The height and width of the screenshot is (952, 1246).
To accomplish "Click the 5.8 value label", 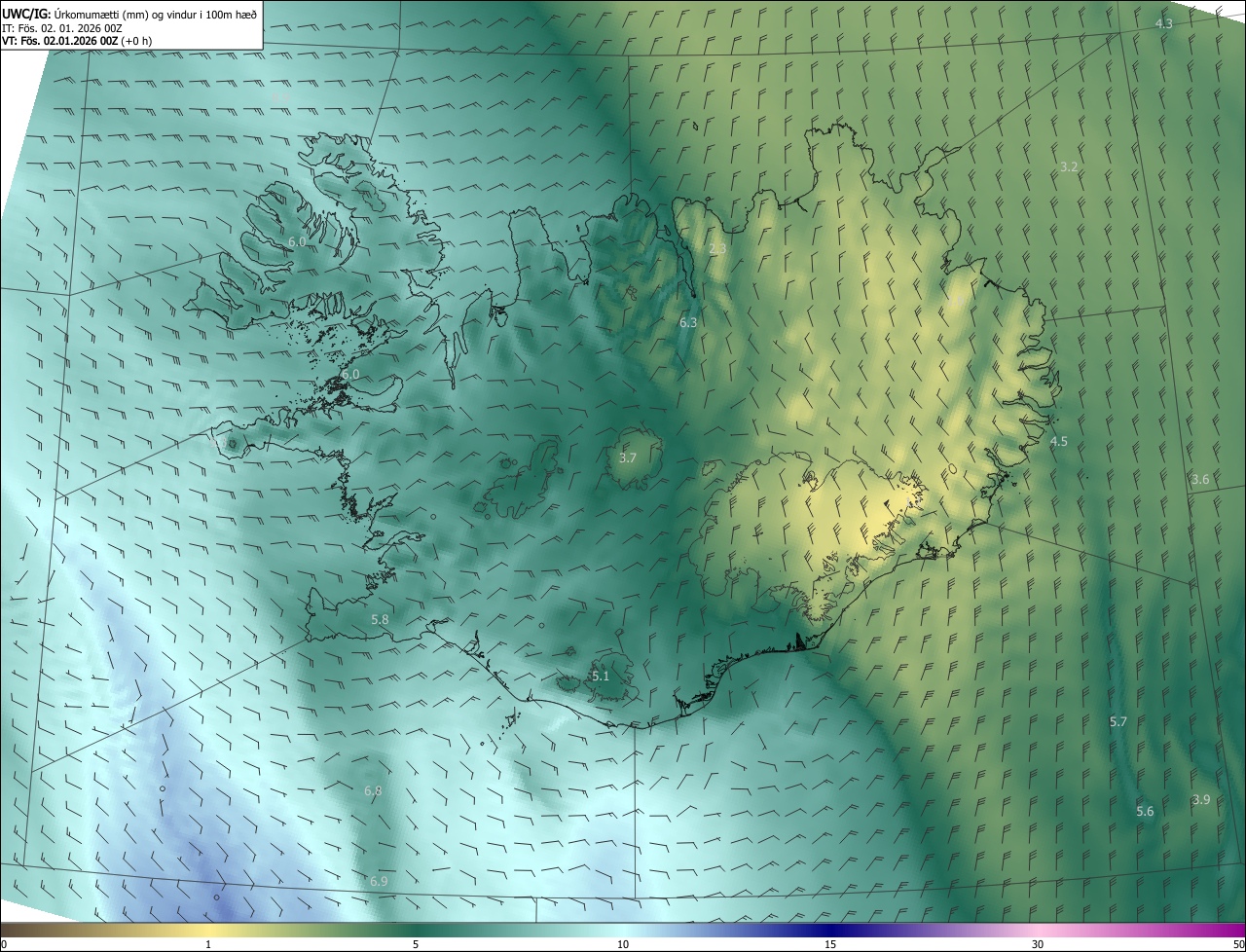I will 380,619.
